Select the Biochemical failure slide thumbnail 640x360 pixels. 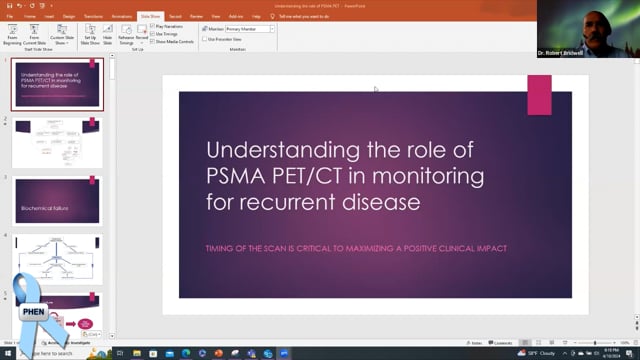(57, 201)
